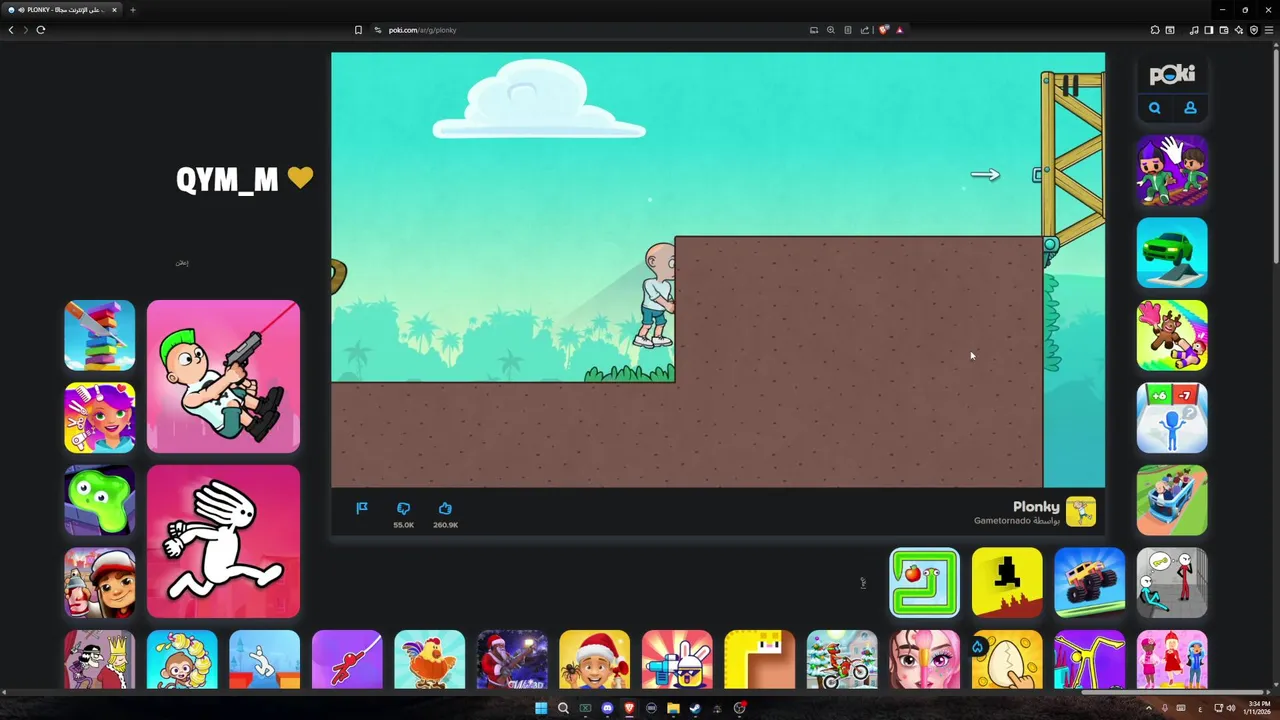Open the Brave VPN shield icon
This screenshot has height=720, width=1280.
pyautogui.click(x=1253, y=30)
